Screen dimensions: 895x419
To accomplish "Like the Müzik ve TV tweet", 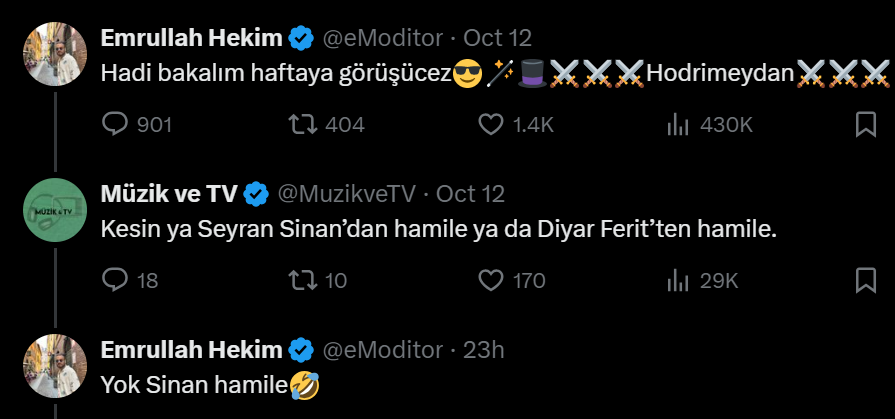I will pos(490,281).
